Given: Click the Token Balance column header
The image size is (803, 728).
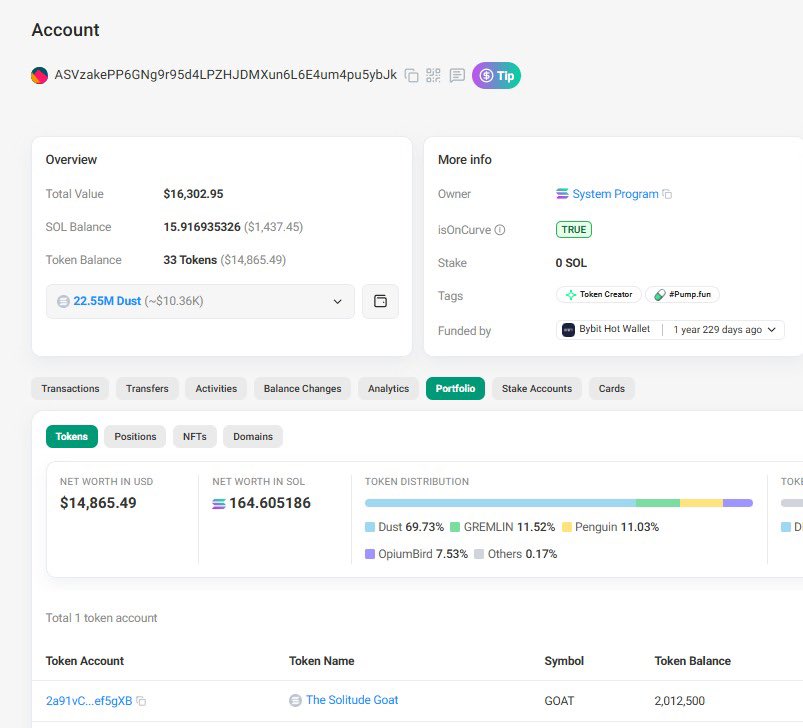Looking at the screenshot, I should tap(692, 661).
